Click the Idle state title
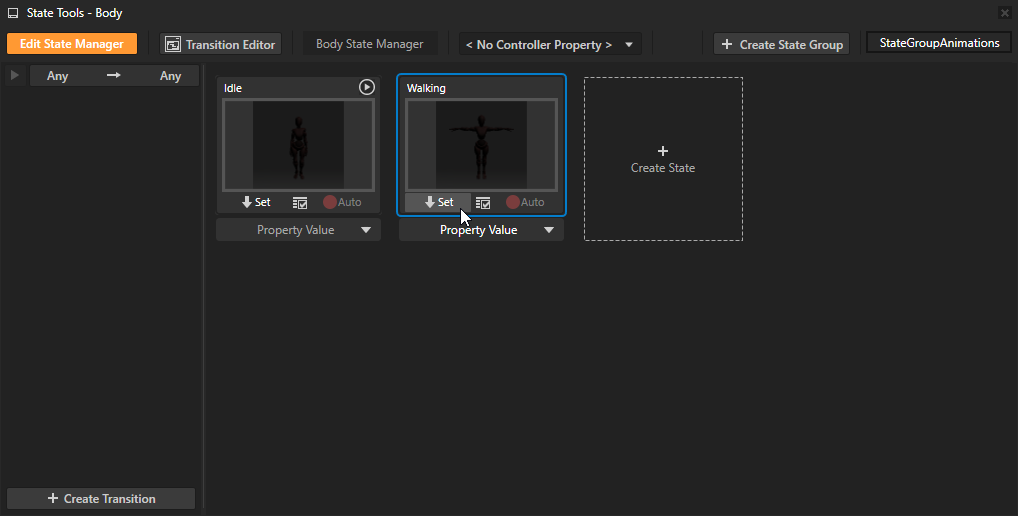This screenshot has height=516, width=1018. (x=233, y=88)
